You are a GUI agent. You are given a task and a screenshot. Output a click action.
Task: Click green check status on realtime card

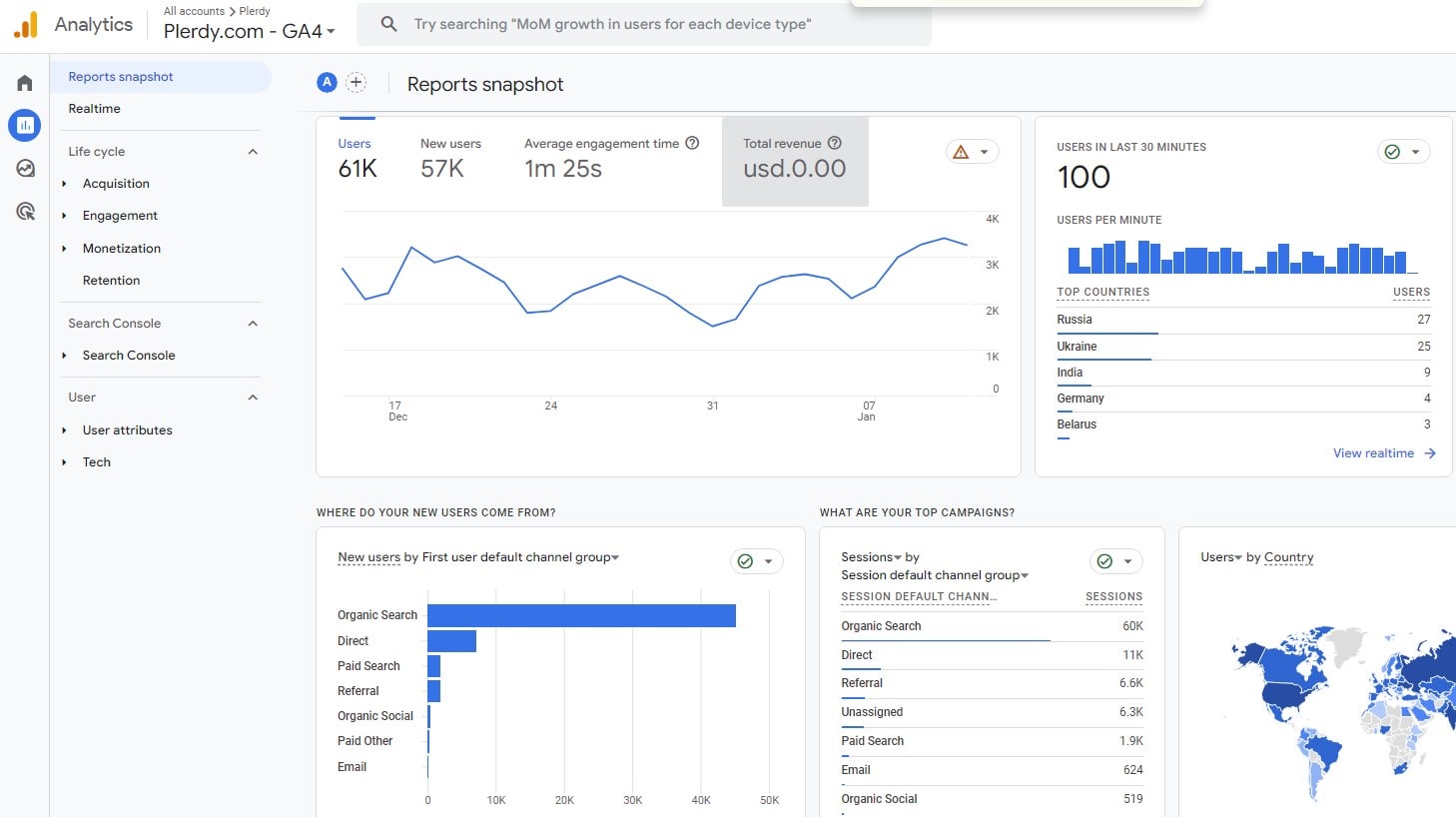click(x=1392, y=152)
